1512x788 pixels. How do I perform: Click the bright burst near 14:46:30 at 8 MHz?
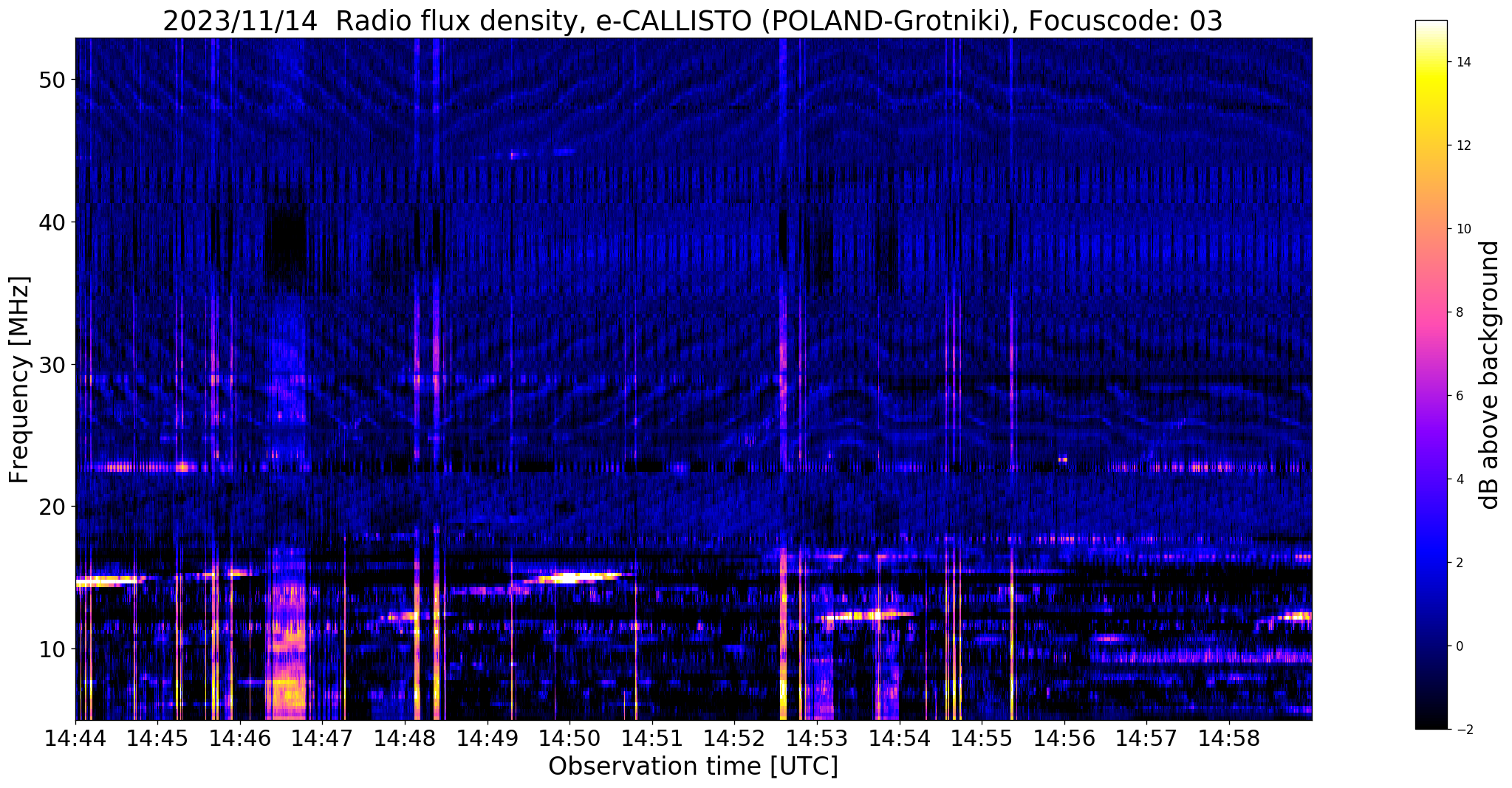287,676
